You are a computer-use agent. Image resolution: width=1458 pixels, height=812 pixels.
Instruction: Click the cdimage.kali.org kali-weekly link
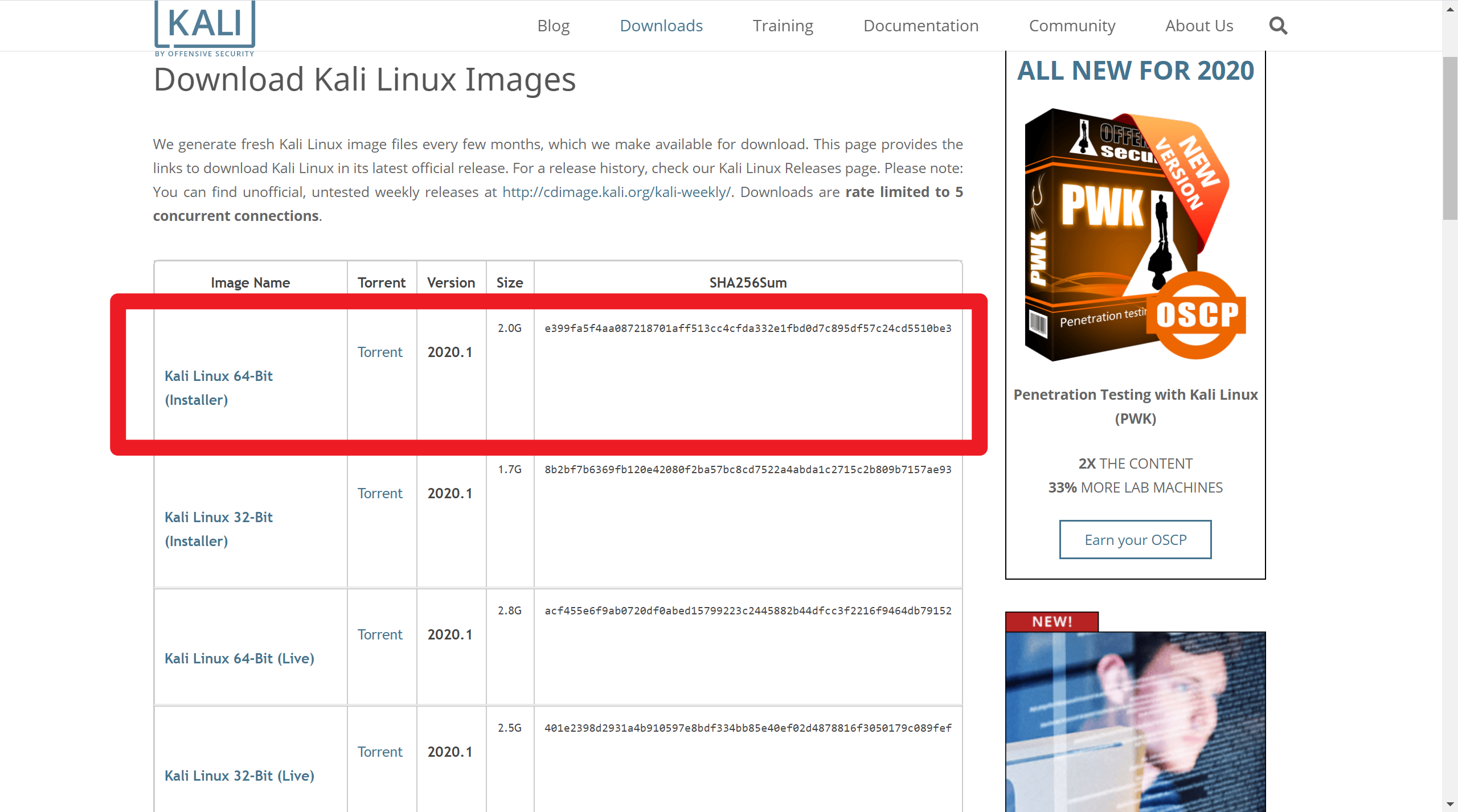pyautogui.click(x=616, y=192)
